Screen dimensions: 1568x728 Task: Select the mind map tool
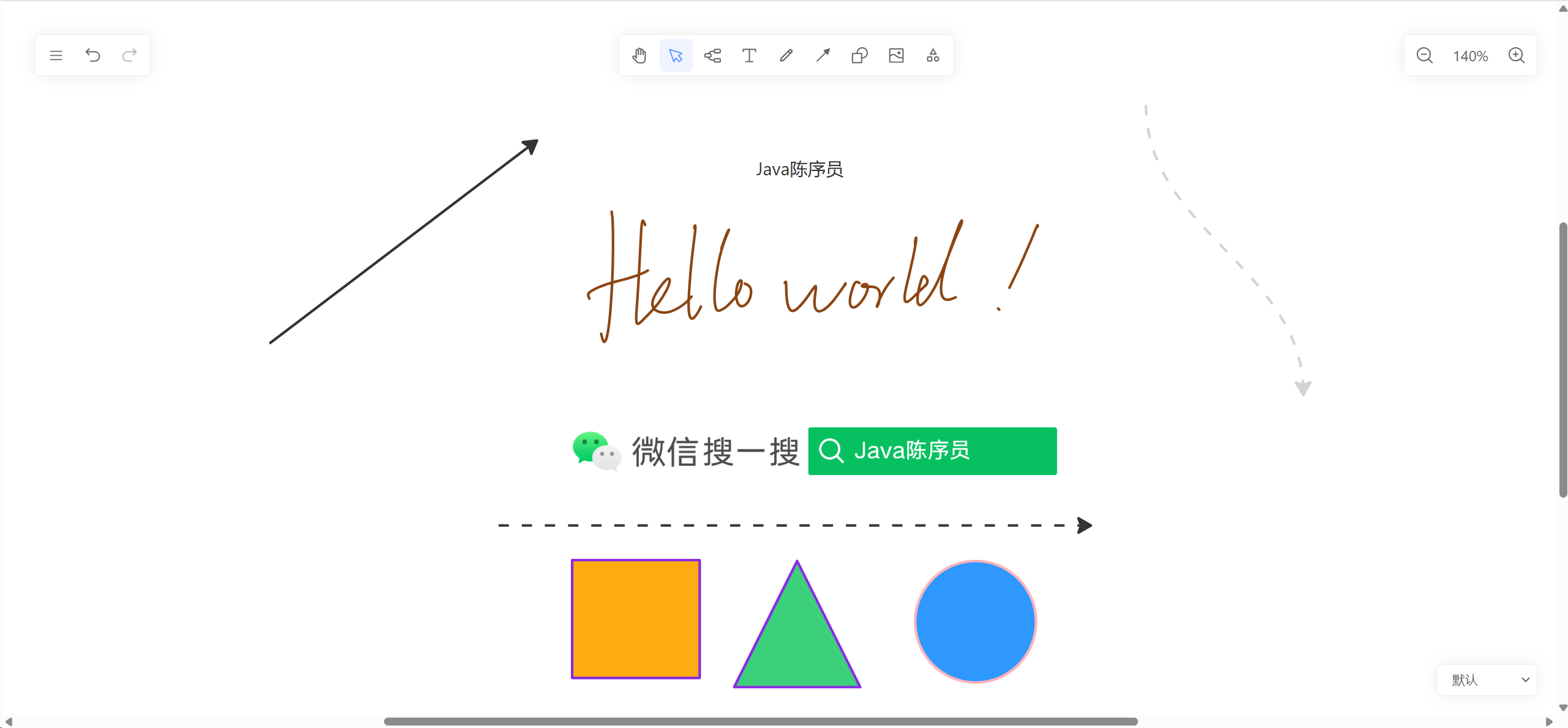(x=712, y=56)
